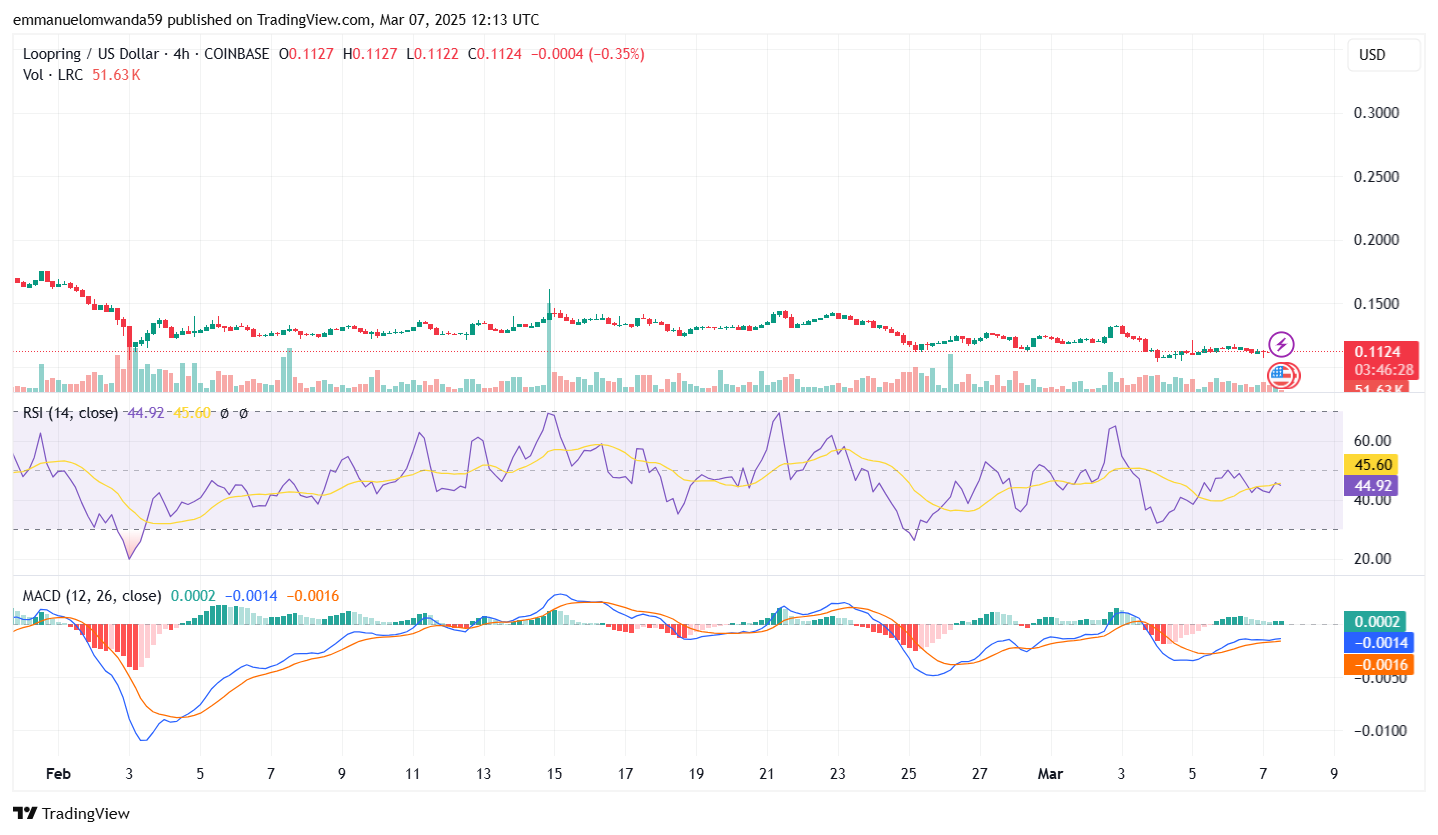
Task: Click the 03:46:28 bar countdown timer
Action: [x=1384, y=369]
